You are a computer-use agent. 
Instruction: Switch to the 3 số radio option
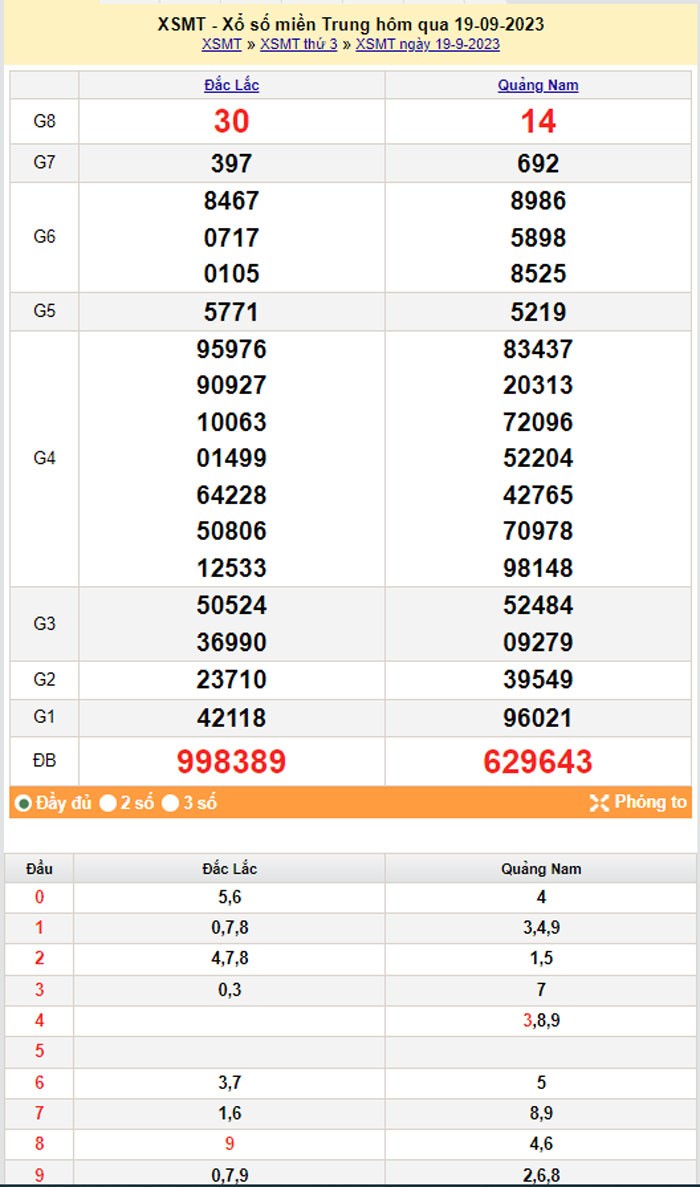[x=171, y=803]
